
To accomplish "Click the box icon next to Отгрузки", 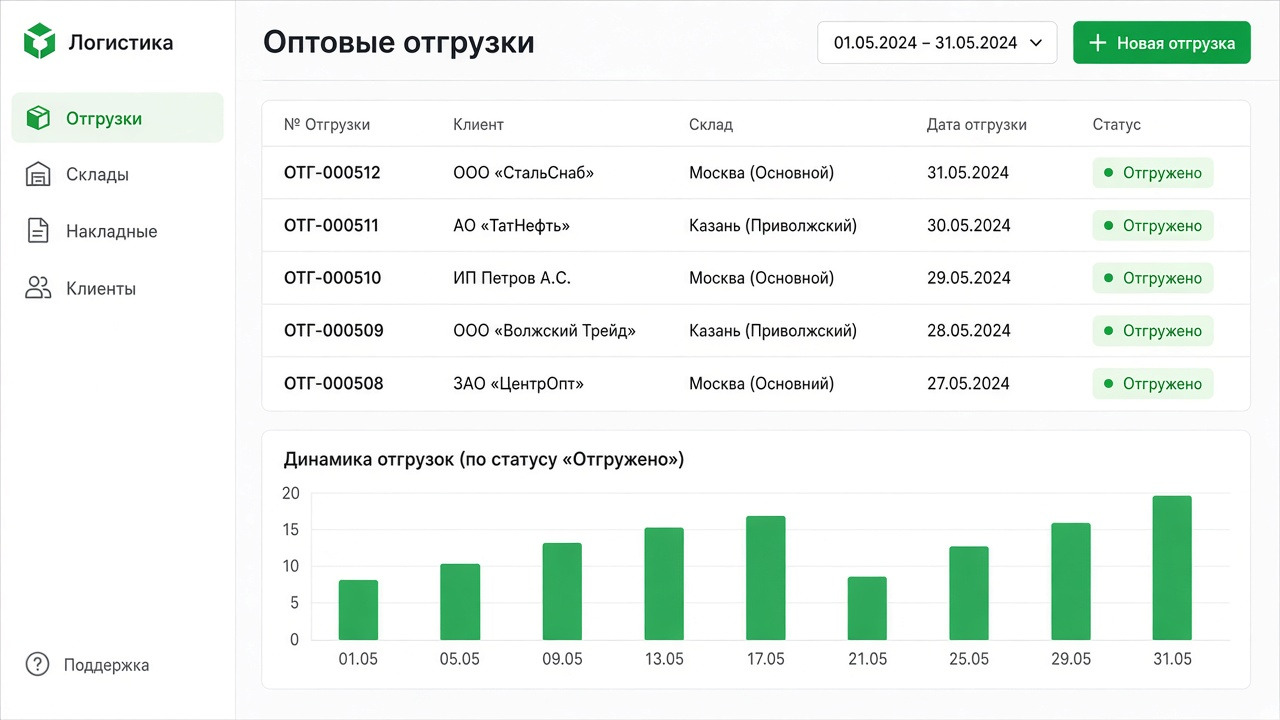I will (38, 118).
